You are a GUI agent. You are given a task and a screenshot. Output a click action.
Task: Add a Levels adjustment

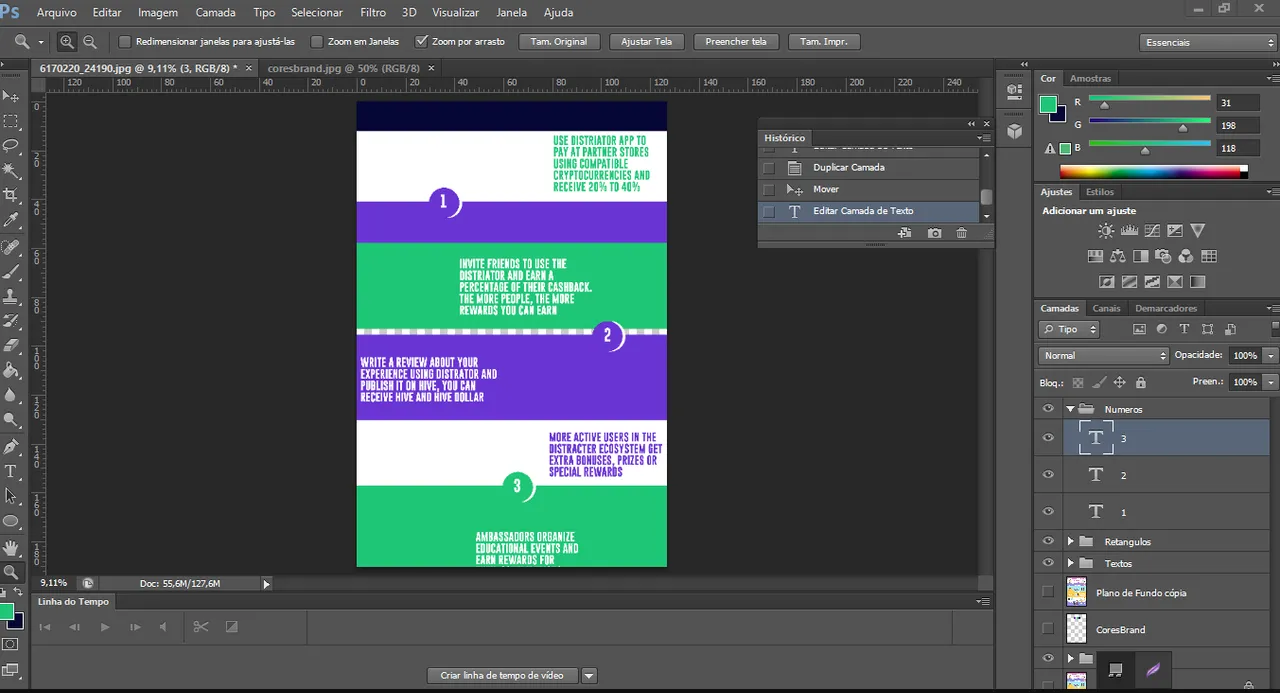pyautogui.click(x=1128, y=231)
